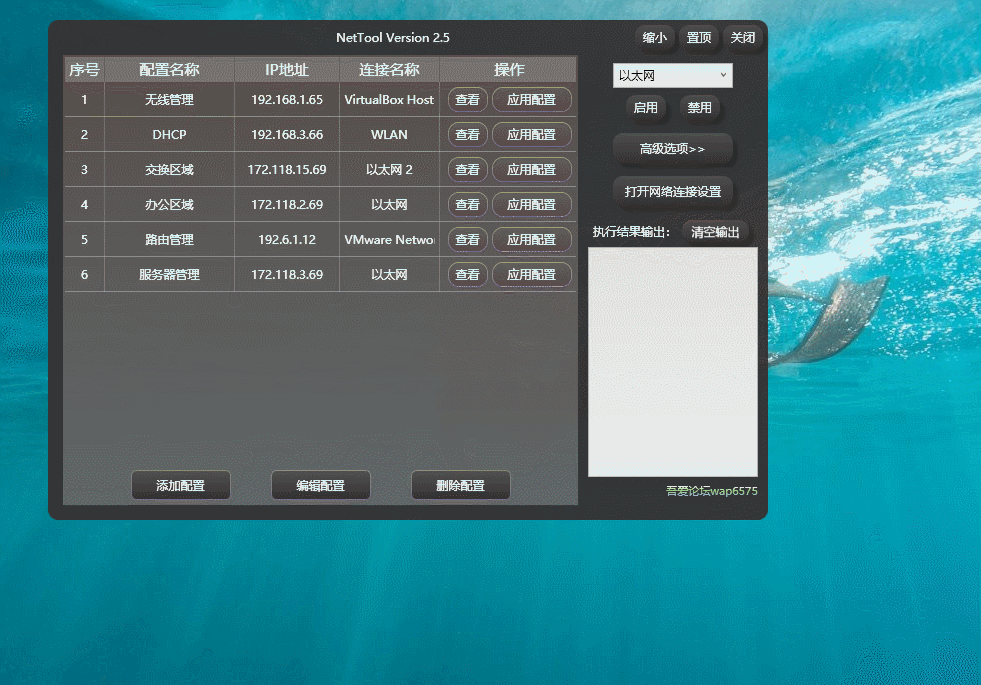Viewport: 981px width, 685px height.
Task: Click the VMware Network connection cell
Action: coord(389,240)
